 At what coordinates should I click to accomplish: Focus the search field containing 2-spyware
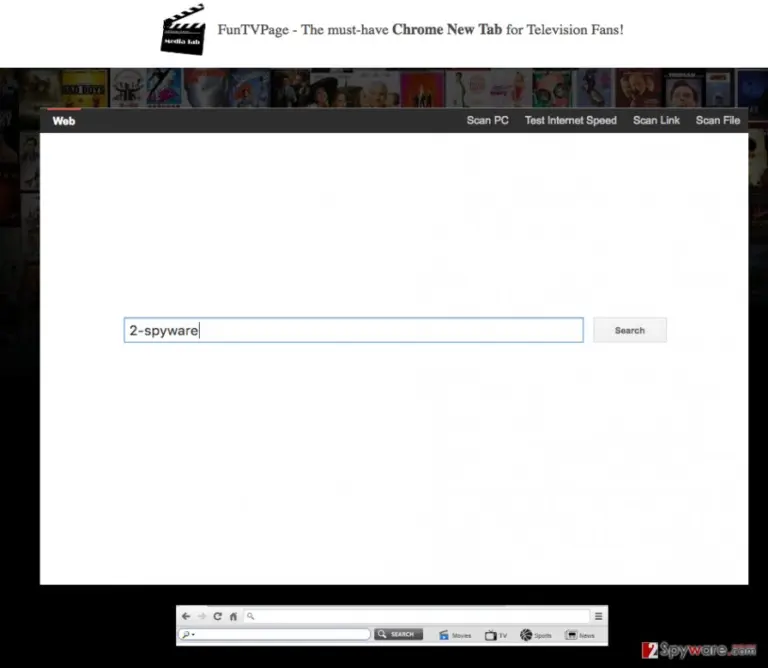pyautogui.click(x=354, y=330)
